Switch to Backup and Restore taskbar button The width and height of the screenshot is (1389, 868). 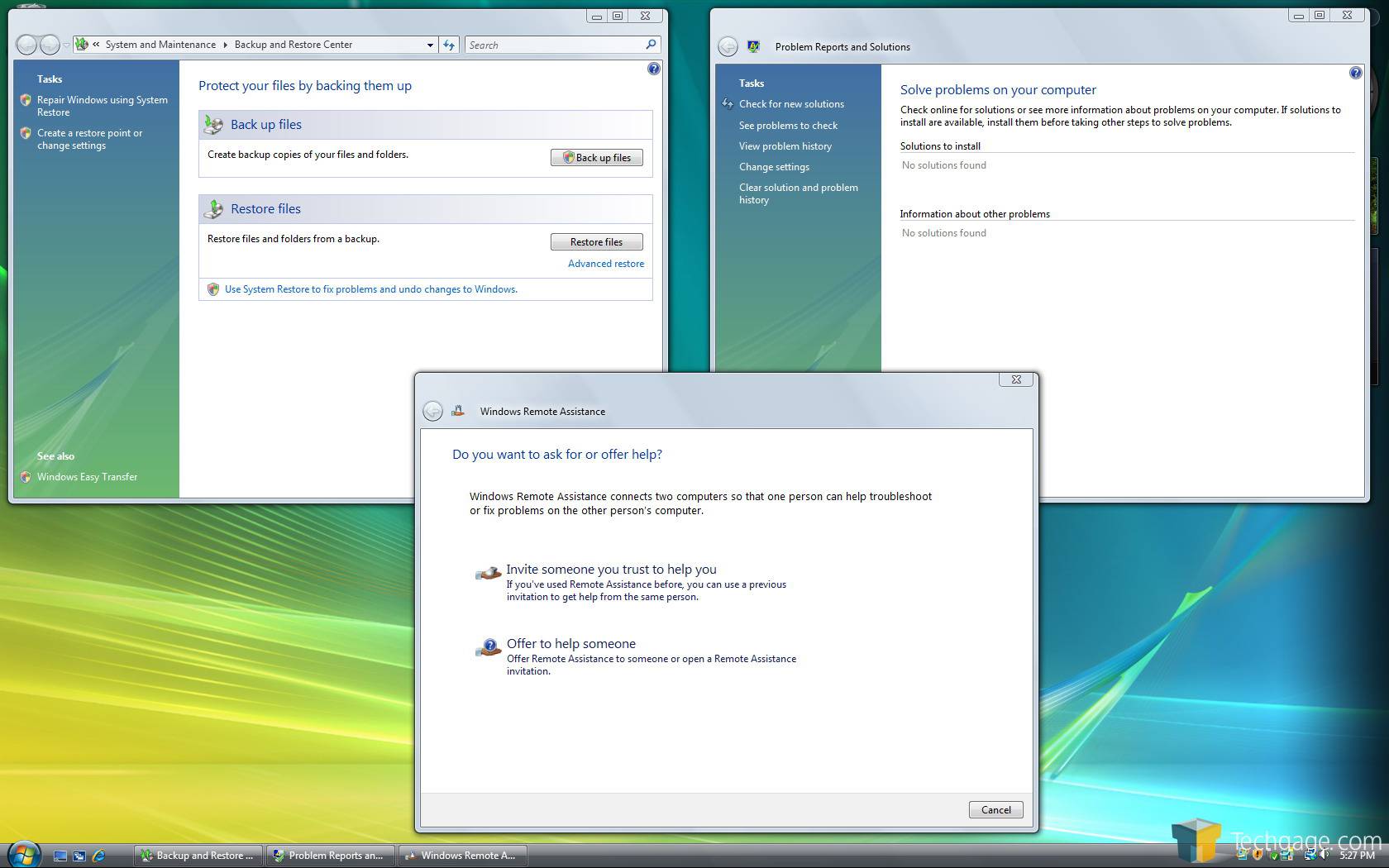pyautogui.click(x=198, y=856)
